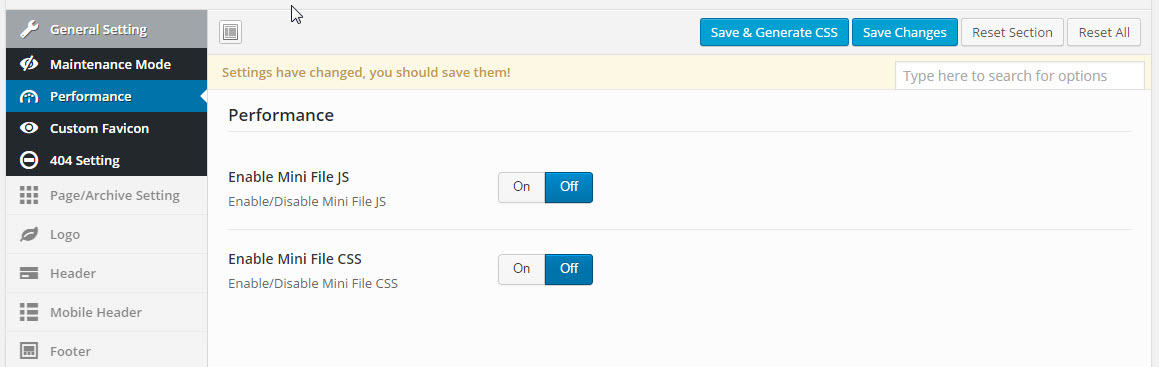
Task: Click the Maintenance Mode crossed-eye icon
Action: coord(29,64)
